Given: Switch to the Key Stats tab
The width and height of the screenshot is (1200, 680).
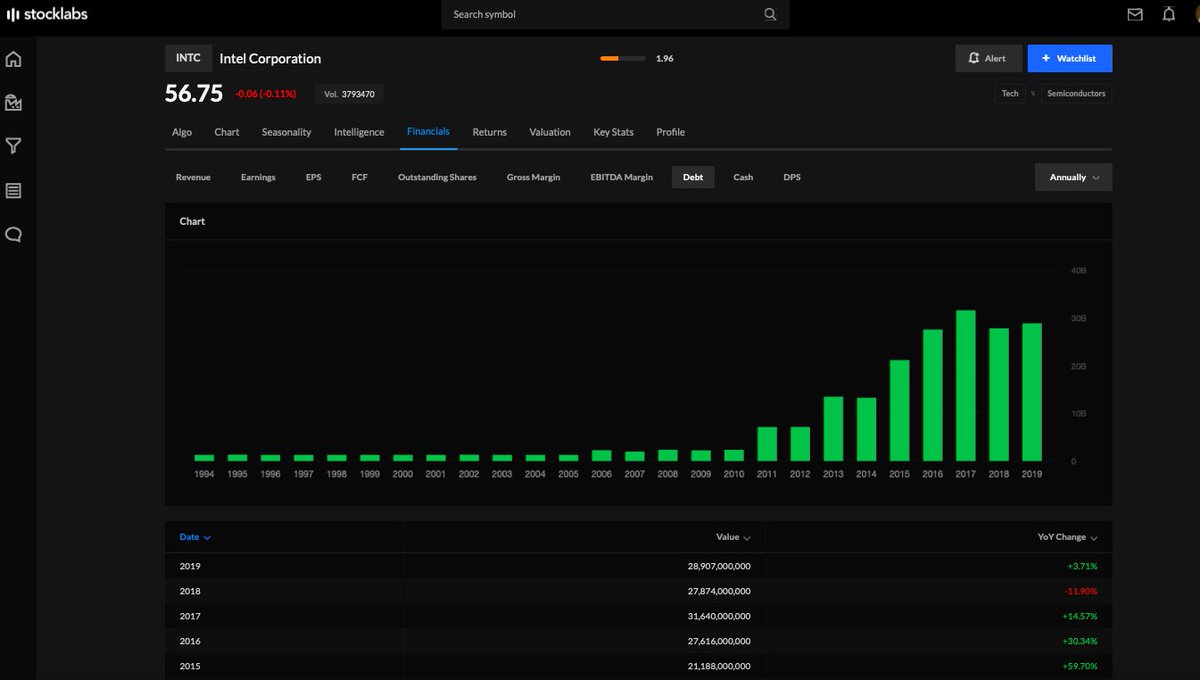Looking at the screenshot, I should (x=613, y=132).
